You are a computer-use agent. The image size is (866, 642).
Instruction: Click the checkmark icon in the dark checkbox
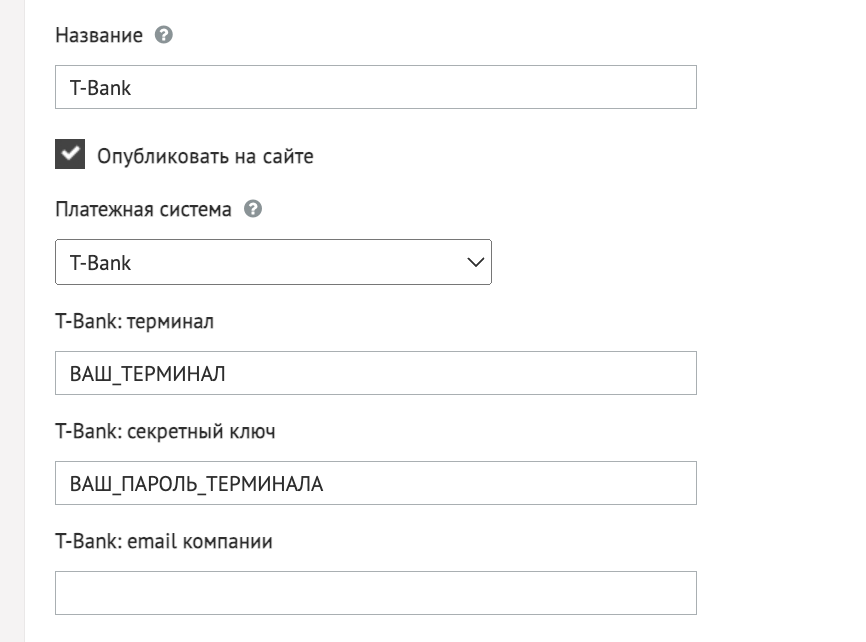(x=70, y=153)
